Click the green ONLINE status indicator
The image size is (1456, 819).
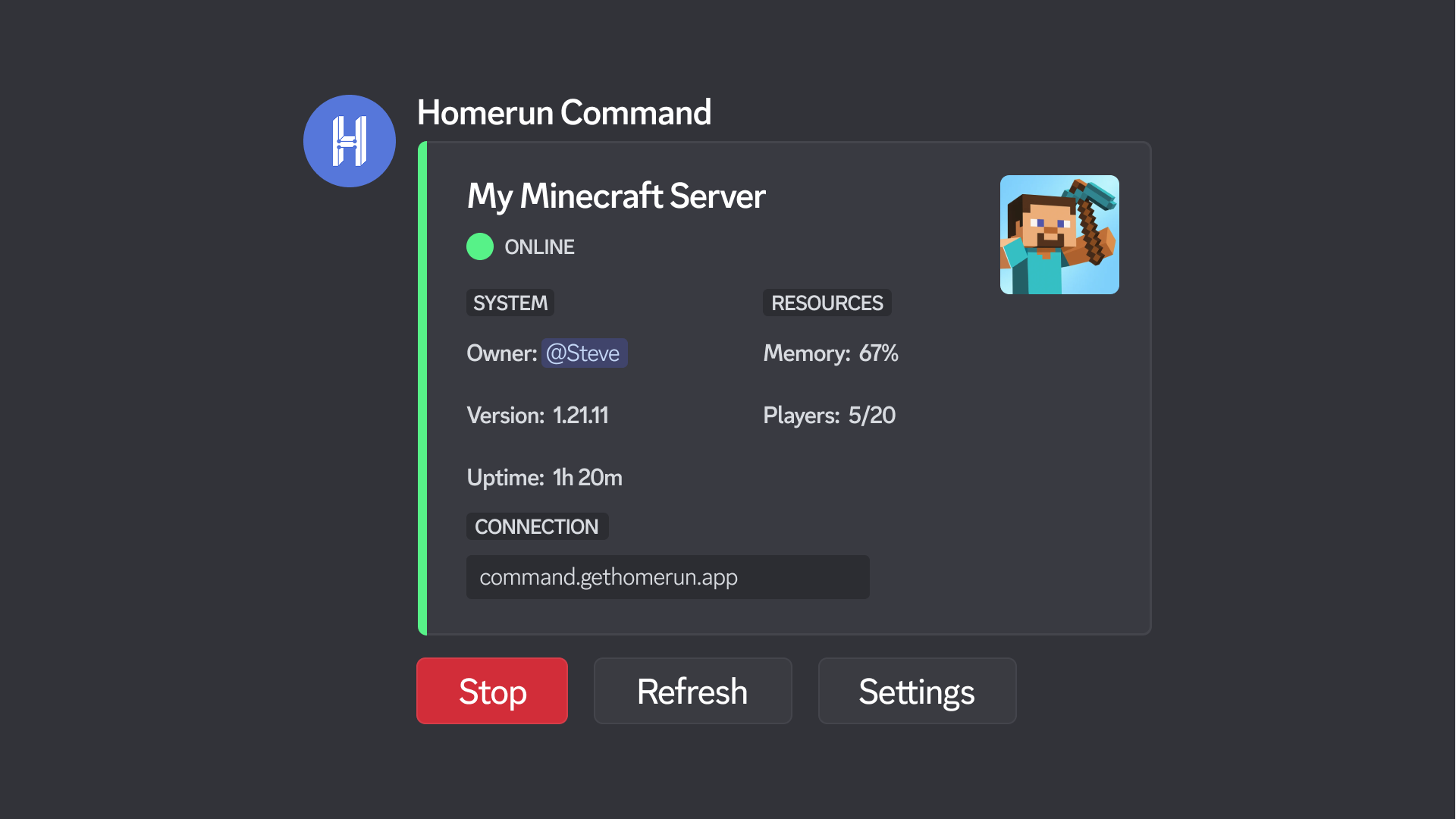pos(480,246)
